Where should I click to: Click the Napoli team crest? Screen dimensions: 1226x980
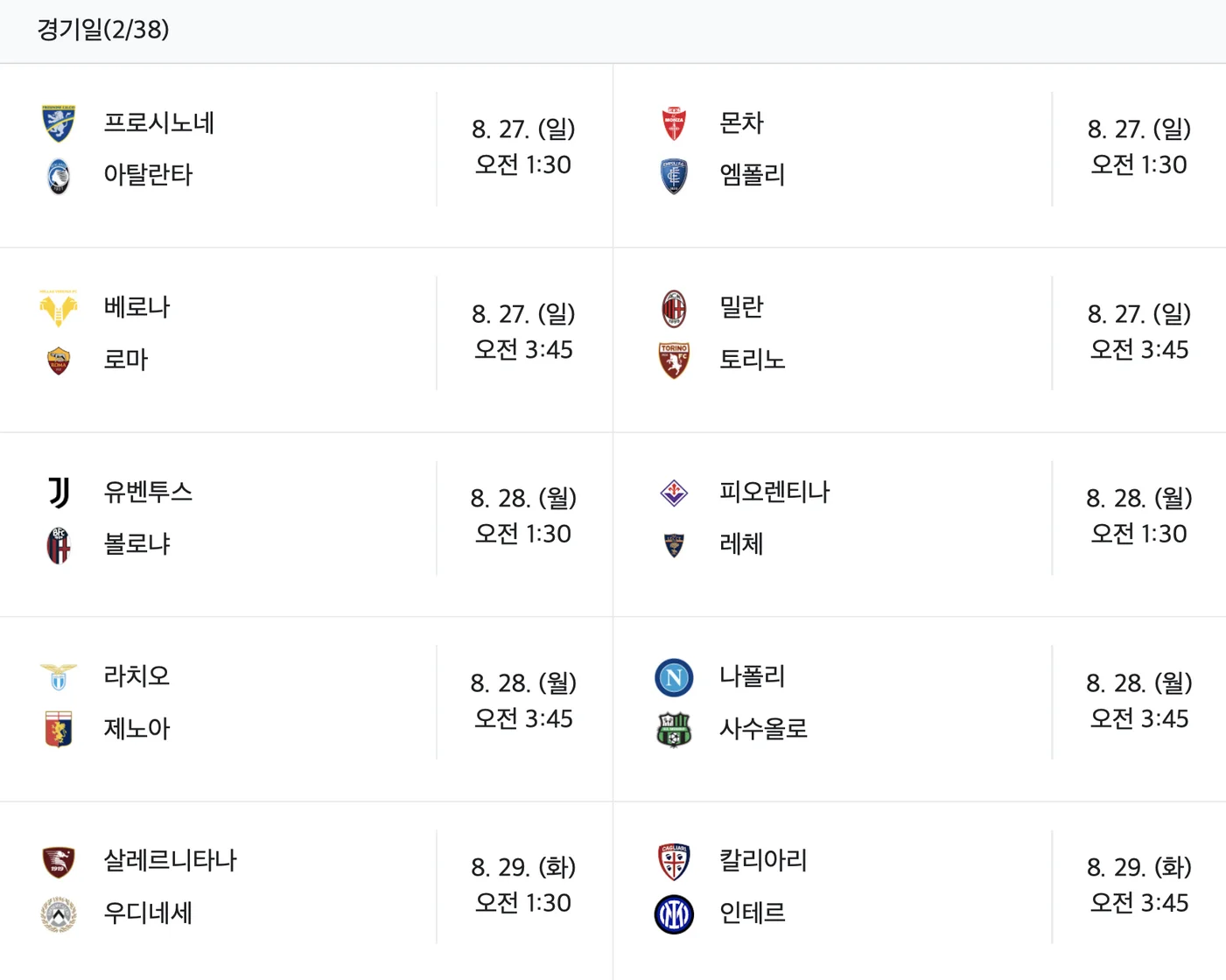pyautogui.click(x=674, y=677)
